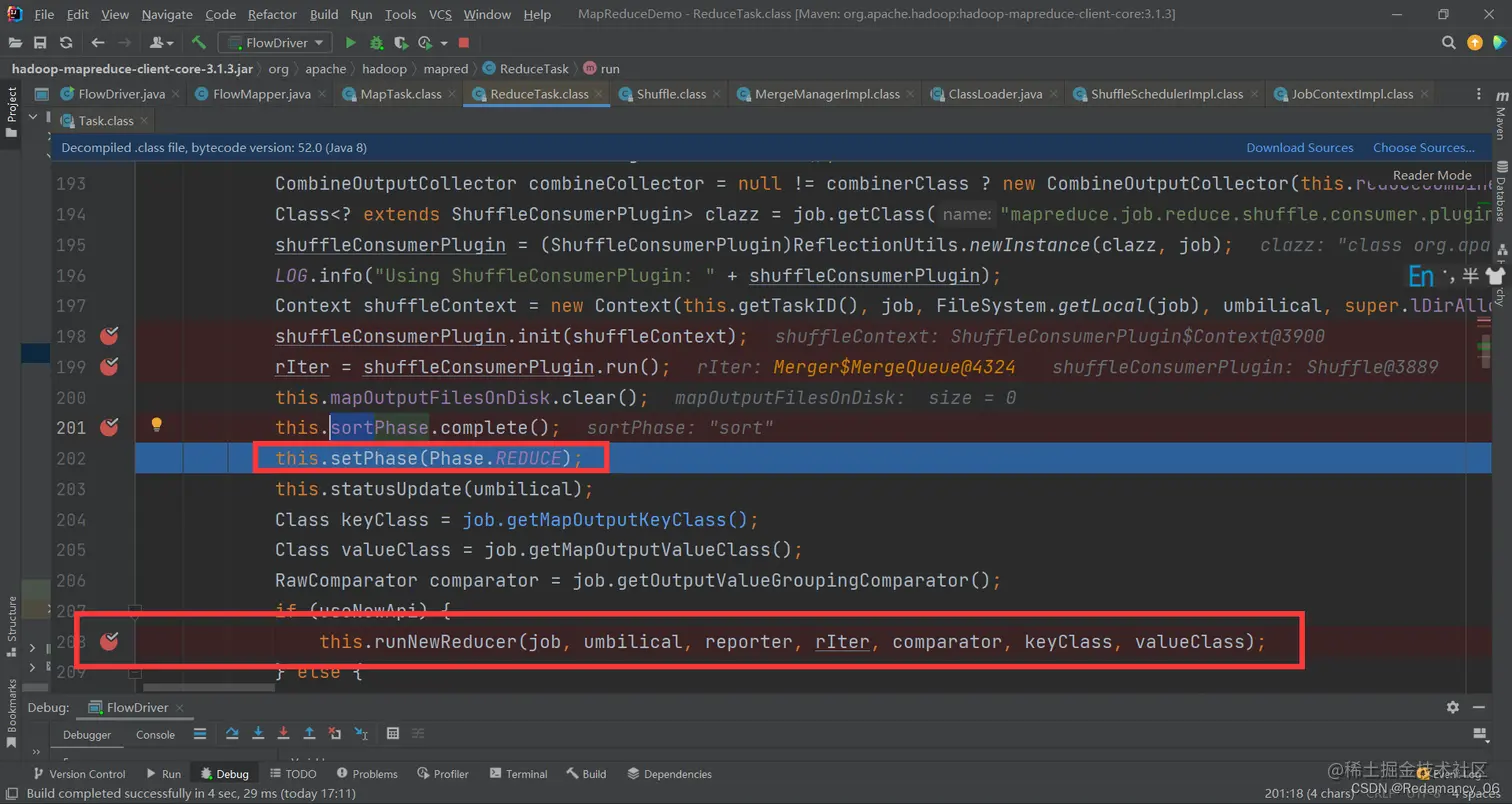Click the Step Out debug icon
This screenshot has height=804, width=1512.
(x=310, y=734)
